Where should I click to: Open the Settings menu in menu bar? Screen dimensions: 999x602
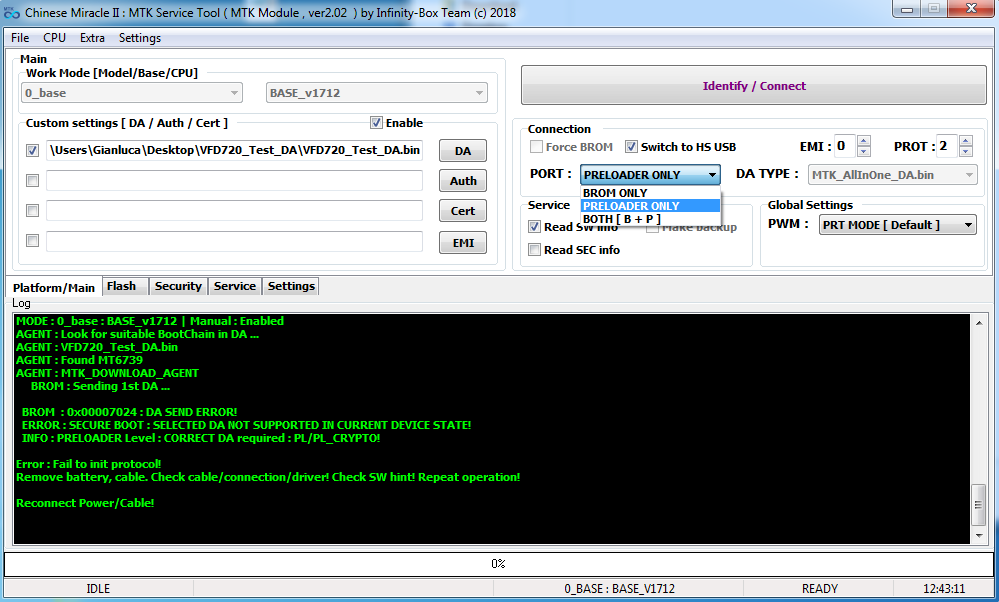pos(140,38)
